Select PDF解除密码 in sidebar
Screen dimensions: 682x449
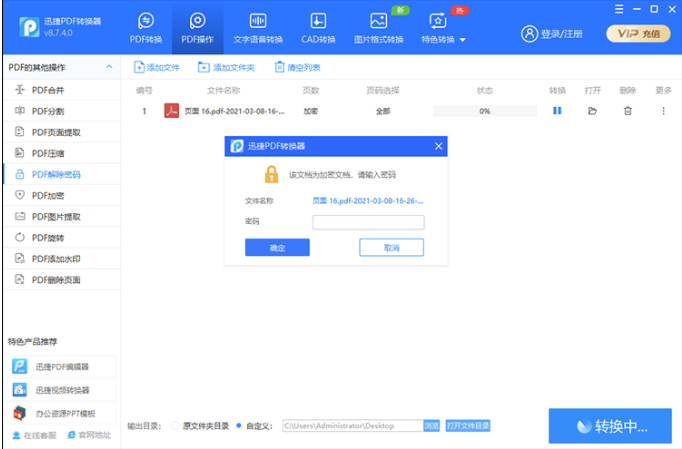62,174
